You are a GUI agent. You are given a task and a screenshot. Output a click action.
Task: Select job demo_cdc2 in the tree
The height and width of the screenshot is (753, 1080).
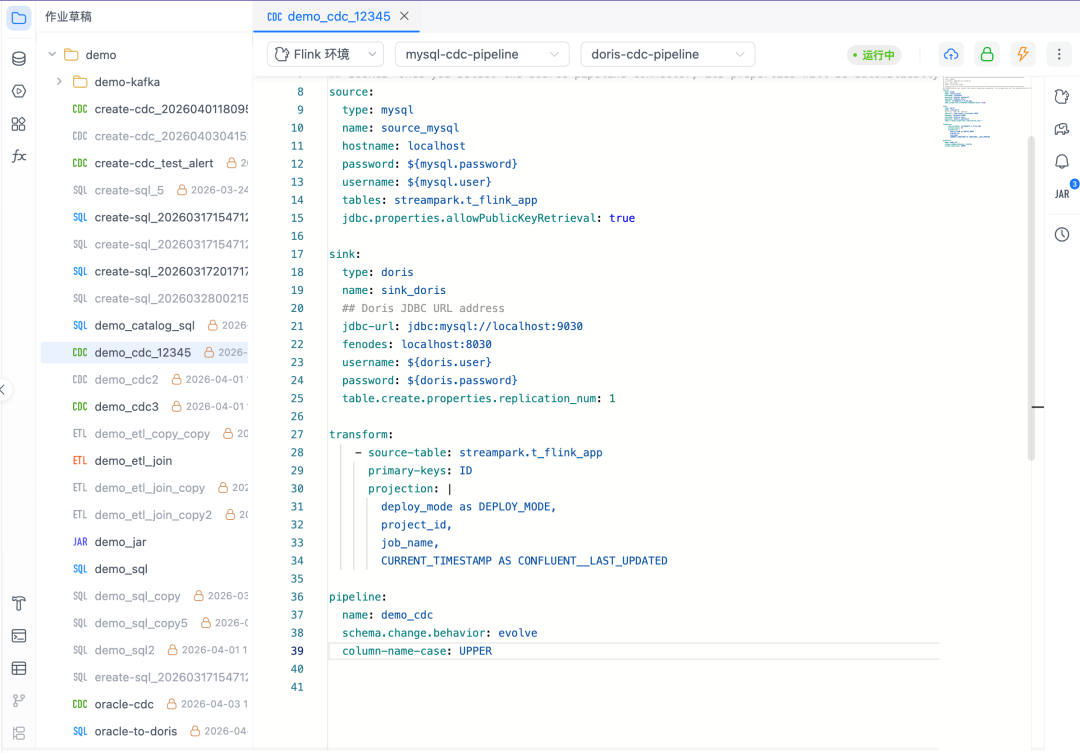click(x=126, y=380)
